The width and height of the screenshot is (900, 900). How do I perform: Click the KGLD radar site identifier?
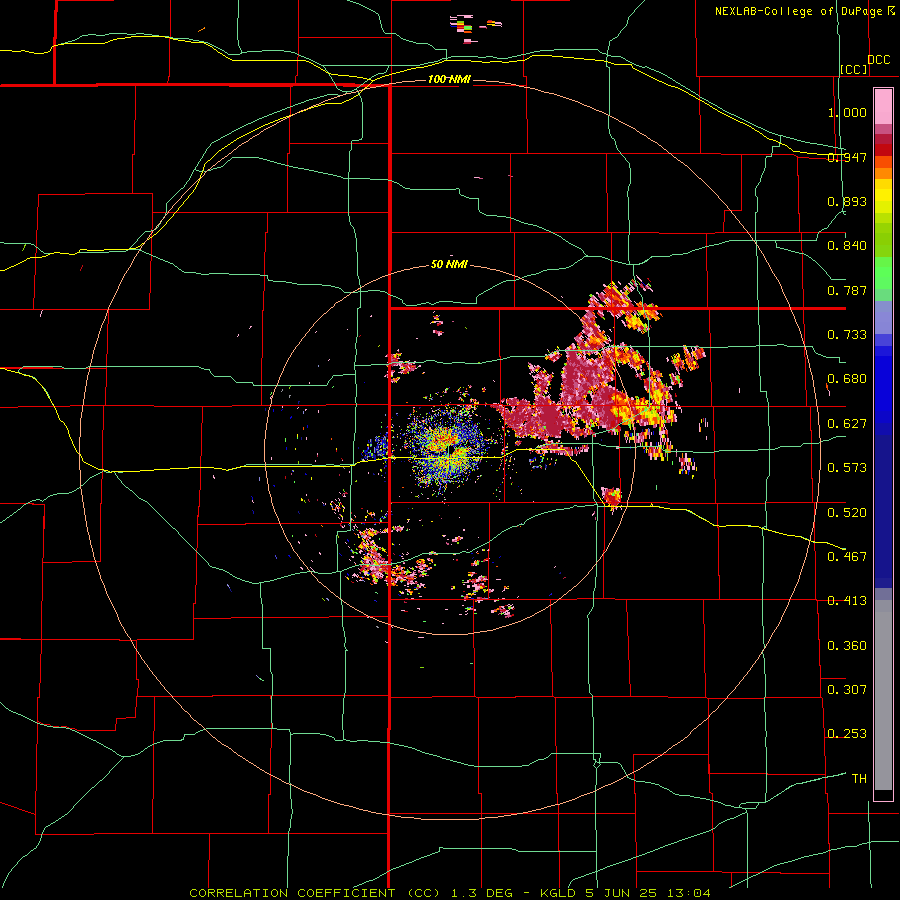[558, 893]
